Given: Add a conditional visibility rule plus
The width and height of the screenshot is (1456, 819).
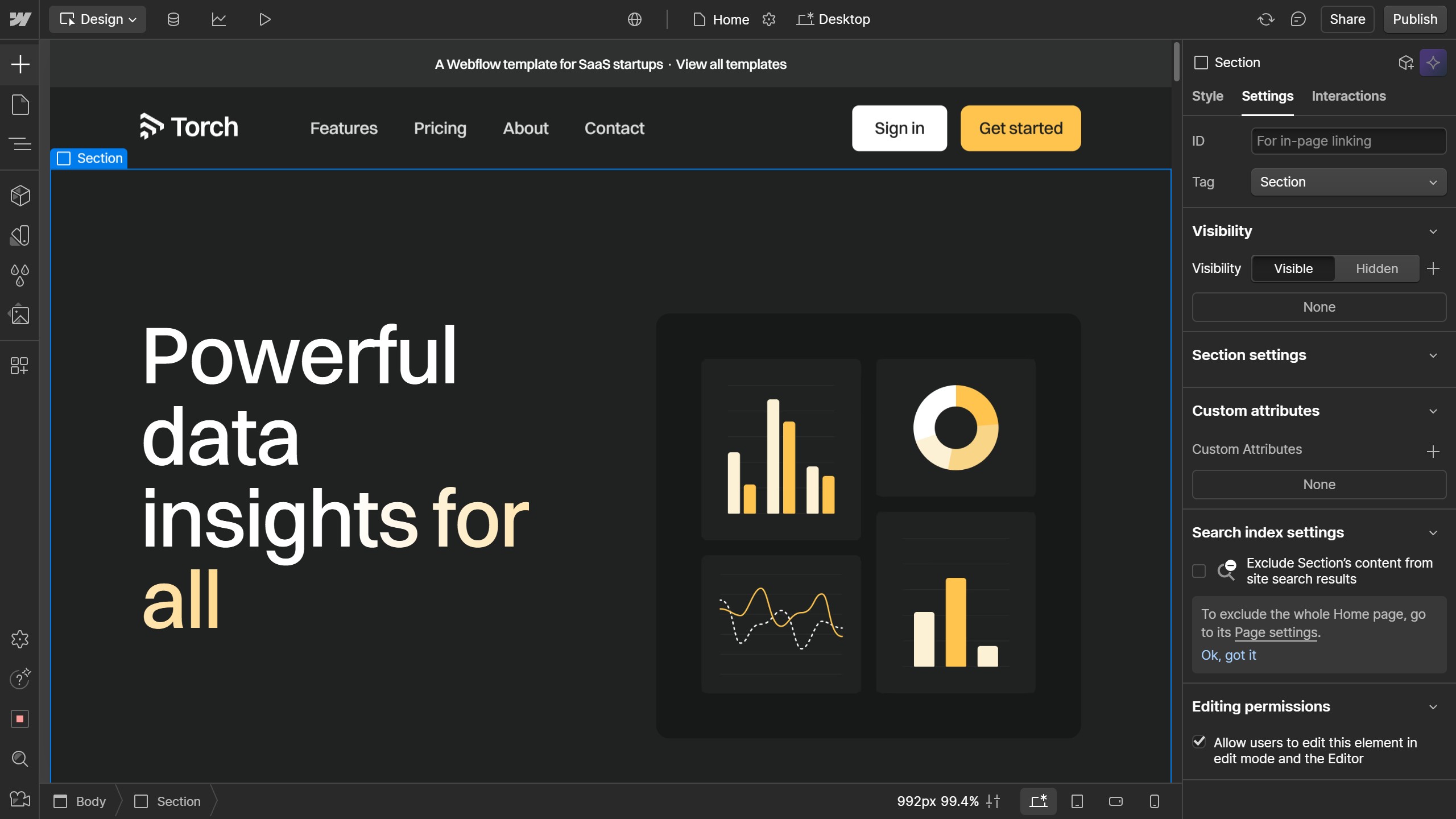Looking at the screenshot, I should [1433, 268].
